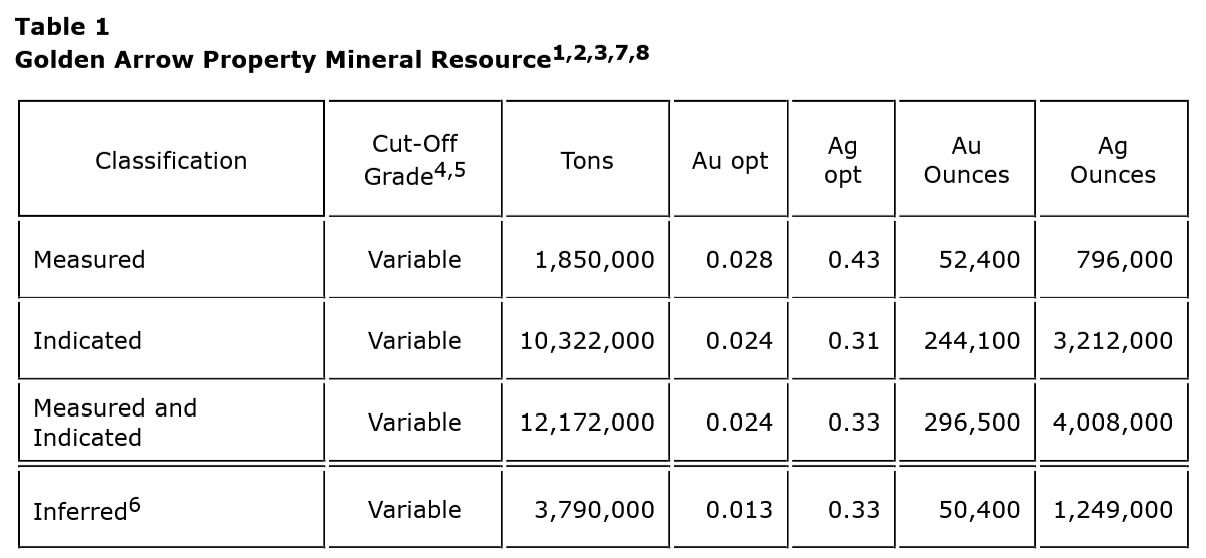Select the 0.028 Au opt value

739,260
